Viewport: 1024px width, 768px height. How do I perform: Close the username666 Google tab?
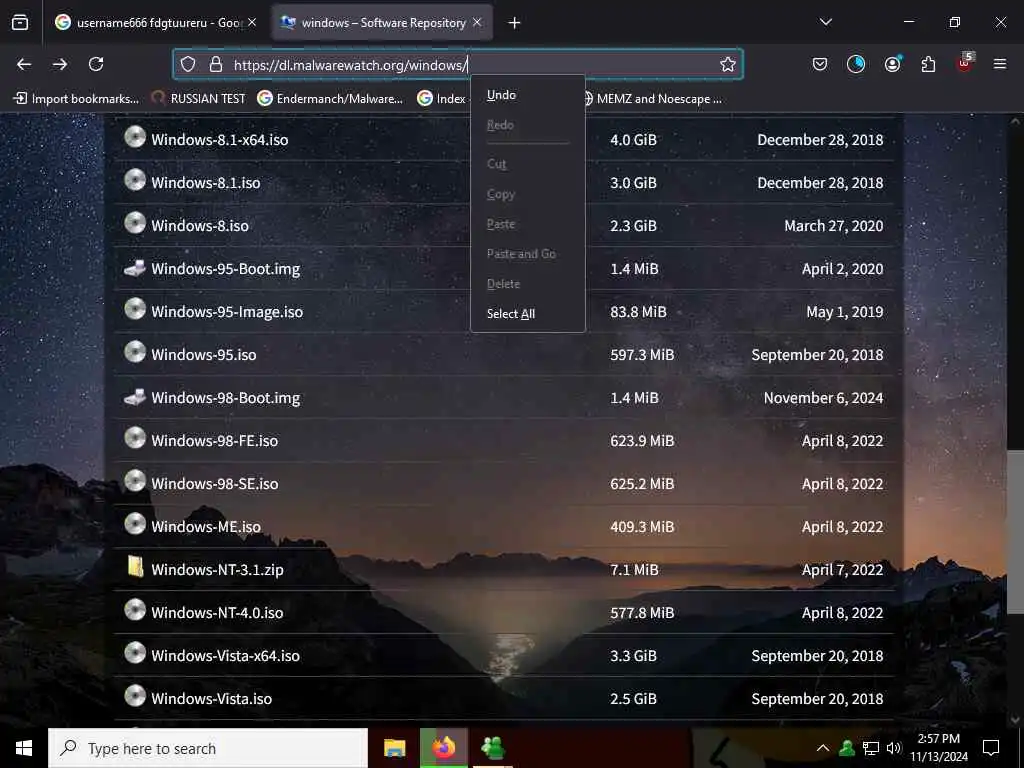pos(252,22)
